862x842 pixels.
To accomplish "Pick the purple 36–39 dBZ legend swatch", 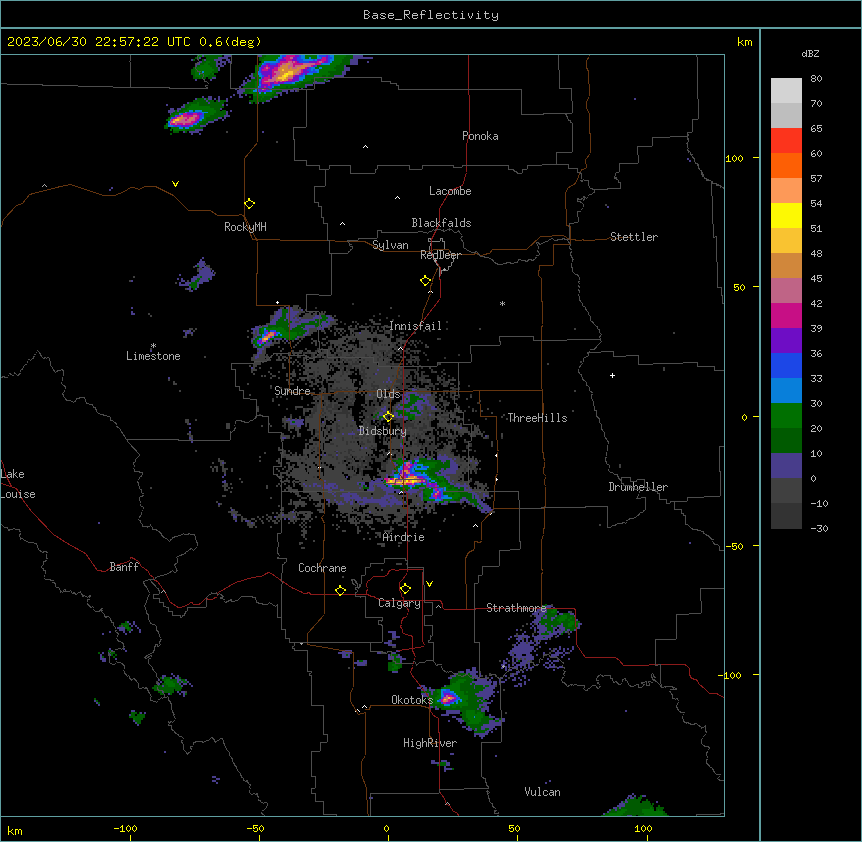I will click(x=786, y=340).
